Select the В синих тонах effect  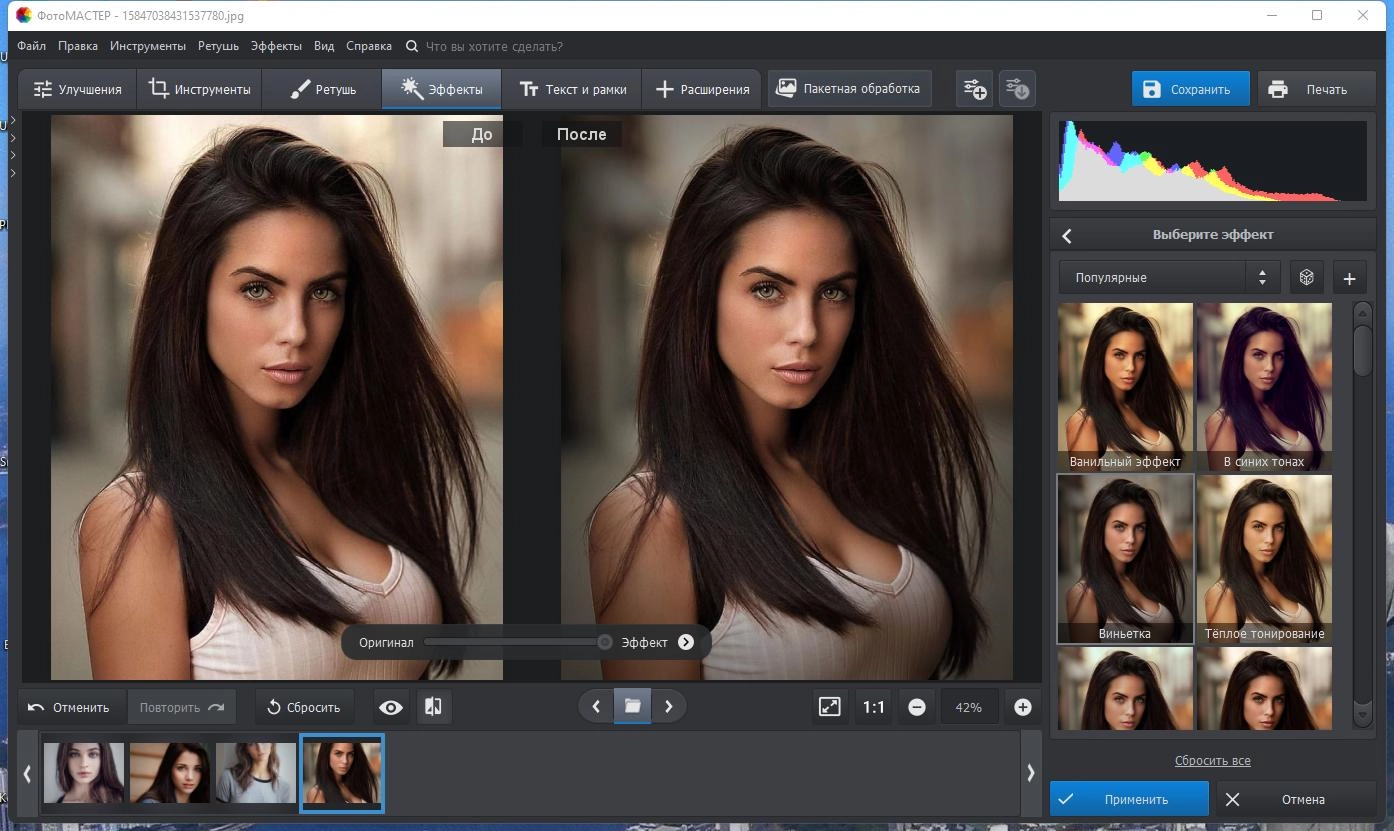pyautogui.click(x=1264, y=386)
